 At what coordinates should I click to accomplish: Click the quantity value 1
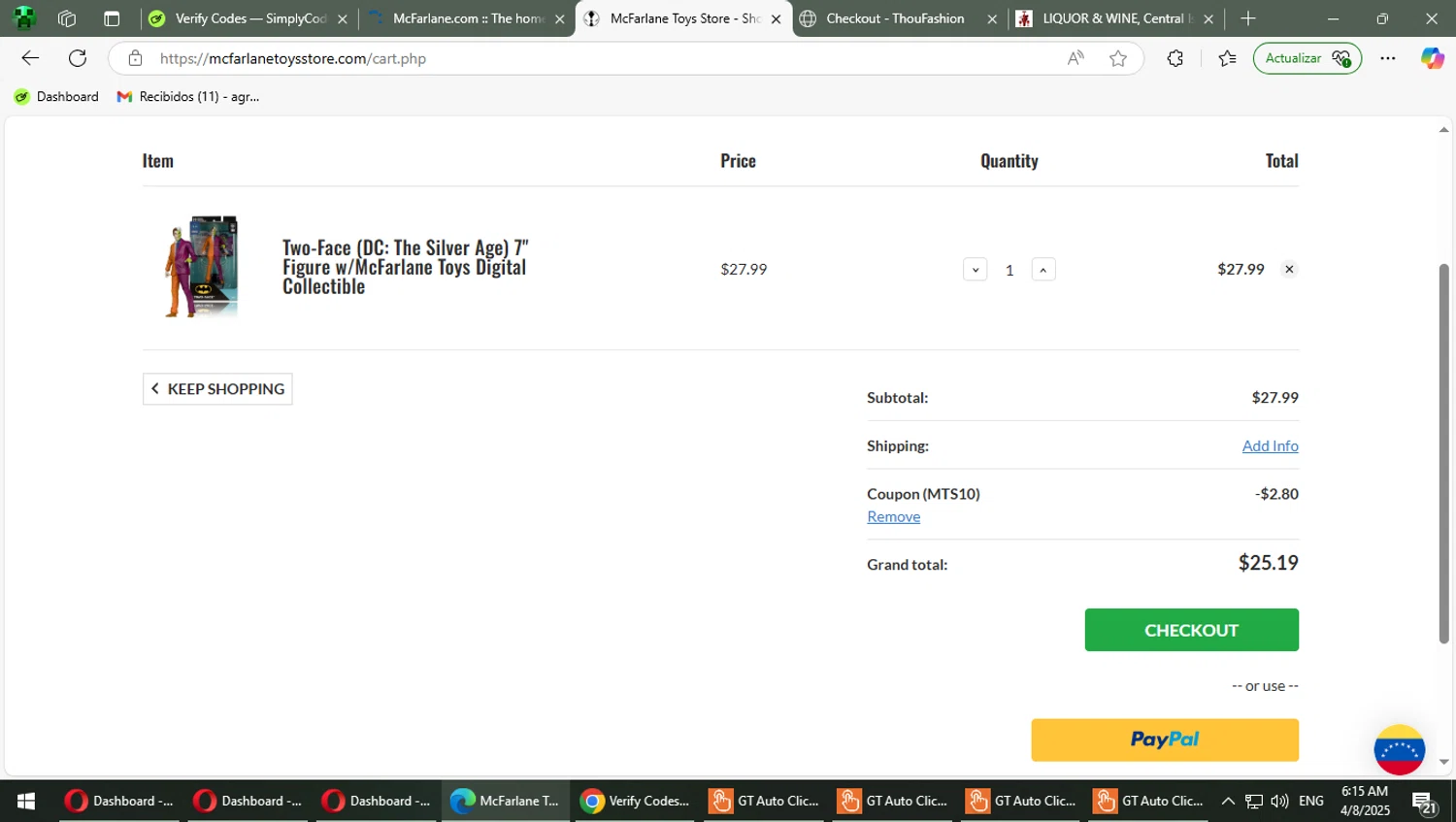(x=1009, y=270)
